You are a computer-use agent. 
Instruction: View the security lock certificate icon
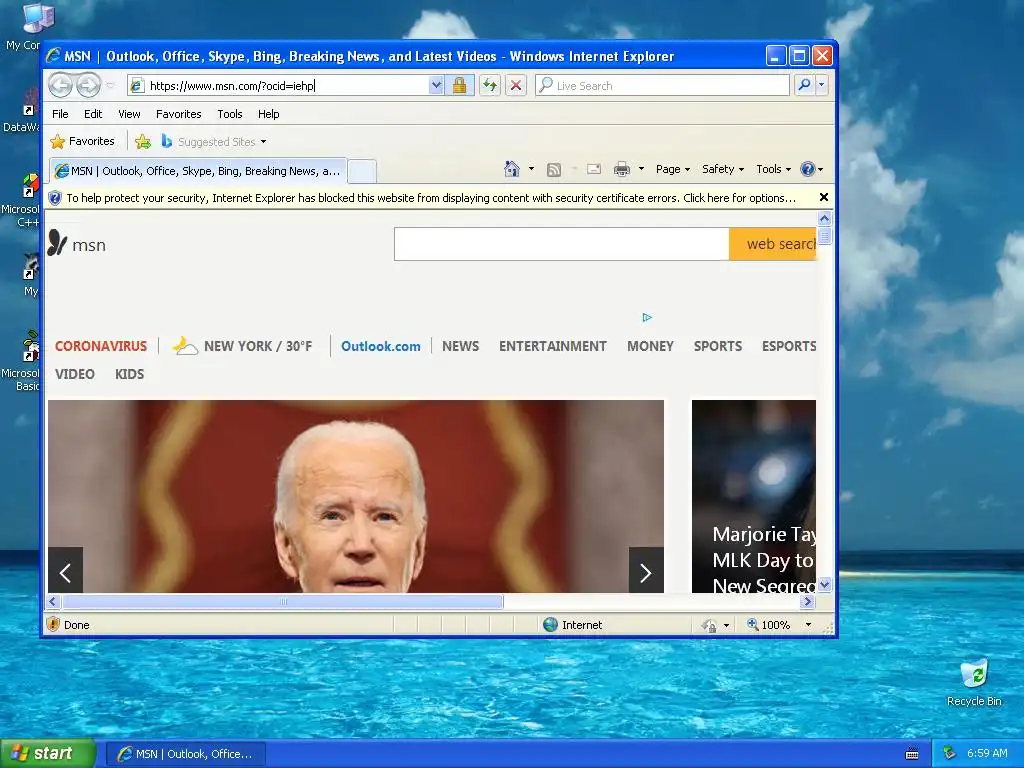point(460,86)
